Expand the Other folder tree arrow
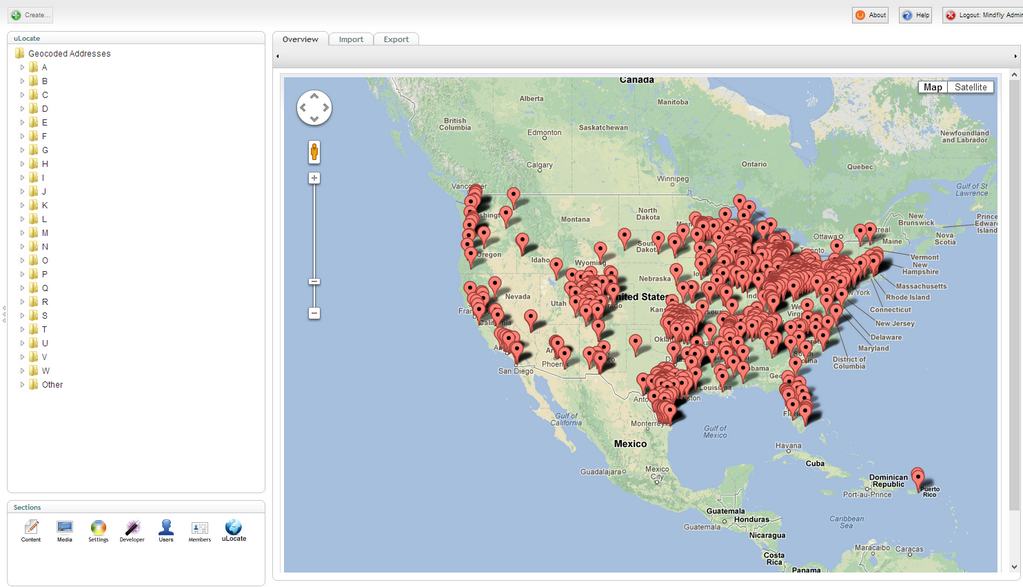 point(22,385)
